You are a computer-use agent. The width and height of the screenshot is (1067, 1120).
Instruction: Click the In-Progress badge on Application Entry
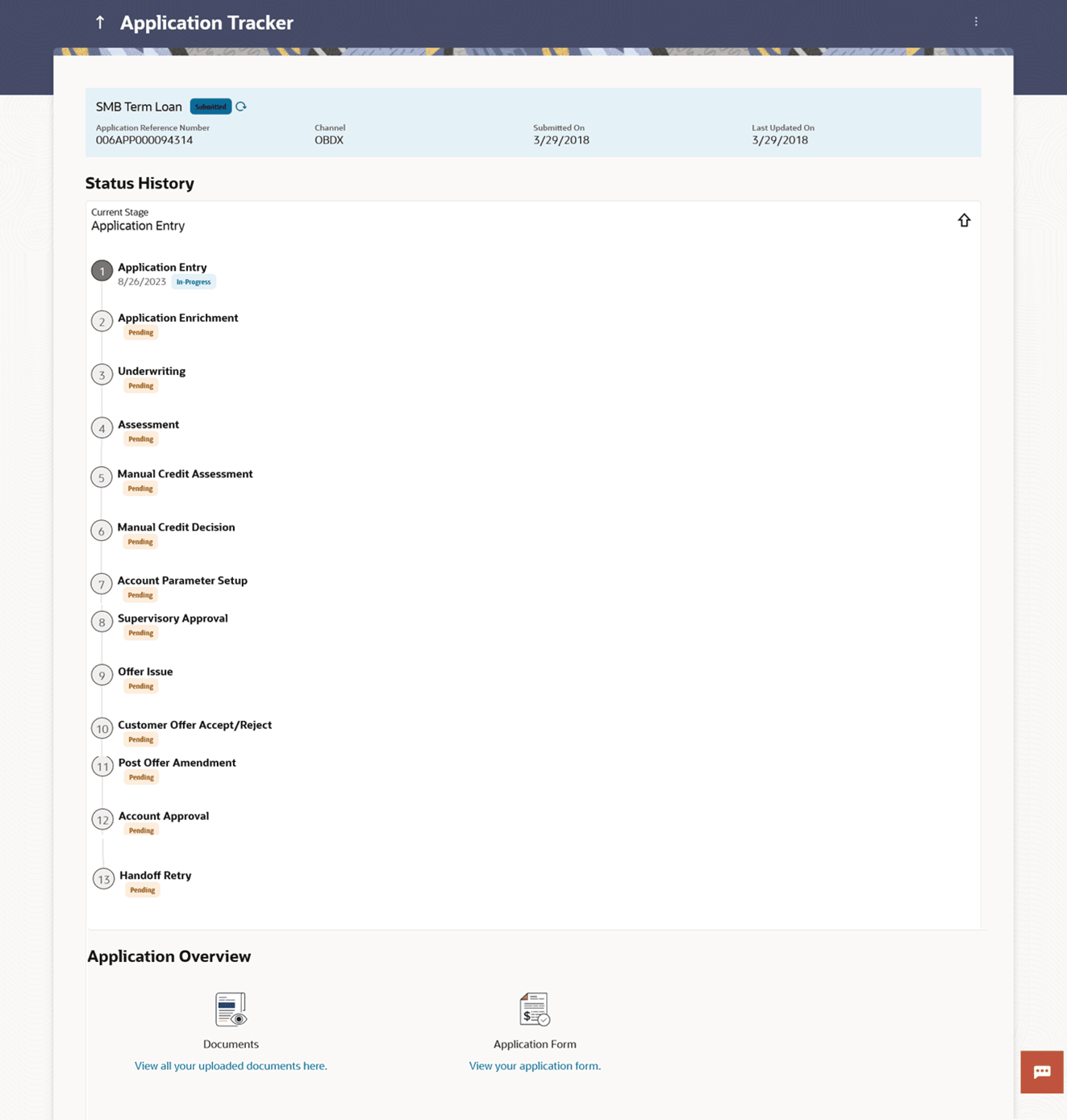point(194,282)
